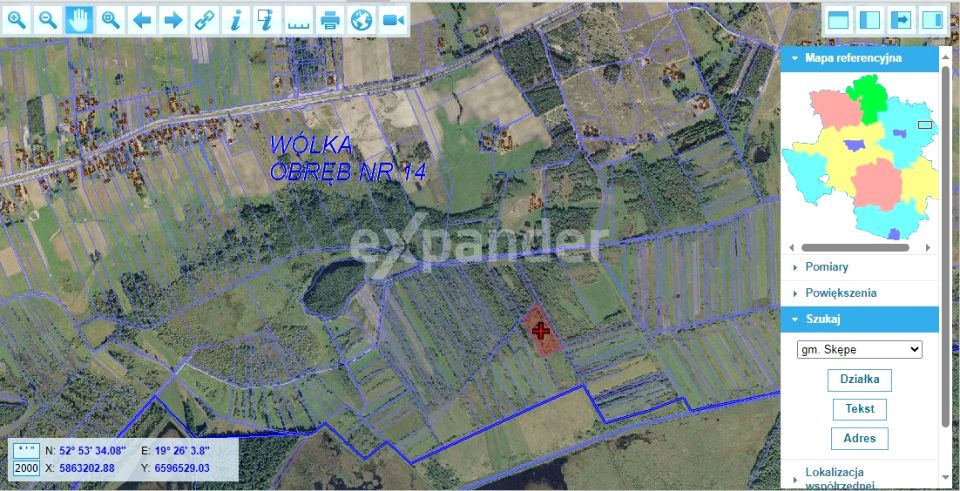Click the chain link icon
Image resolution: width=960 pixels, height=491 pixels.
pos(204,20)
